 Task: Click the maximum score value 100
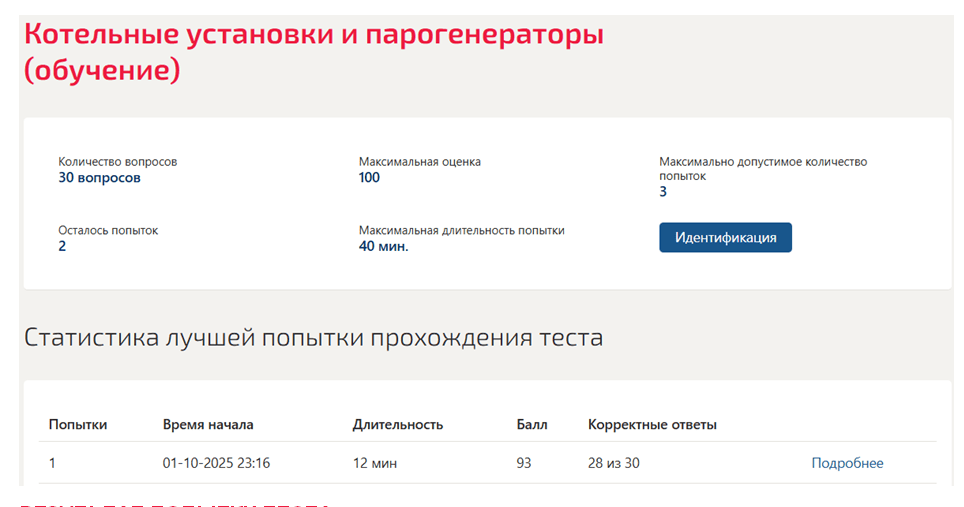(369, 178)
